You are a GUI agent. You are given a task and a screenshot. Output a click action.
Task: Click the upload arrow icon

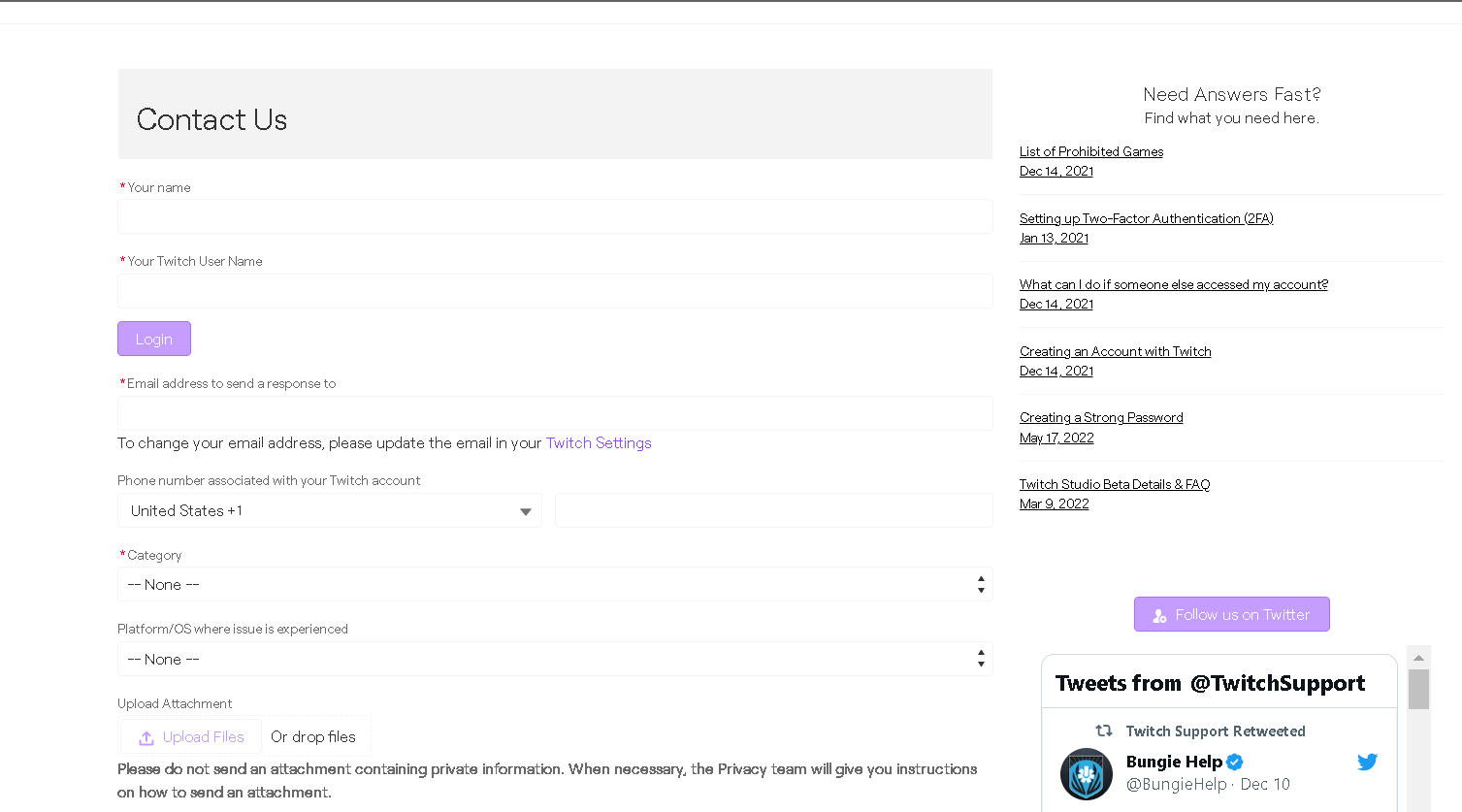pos(146,737)
